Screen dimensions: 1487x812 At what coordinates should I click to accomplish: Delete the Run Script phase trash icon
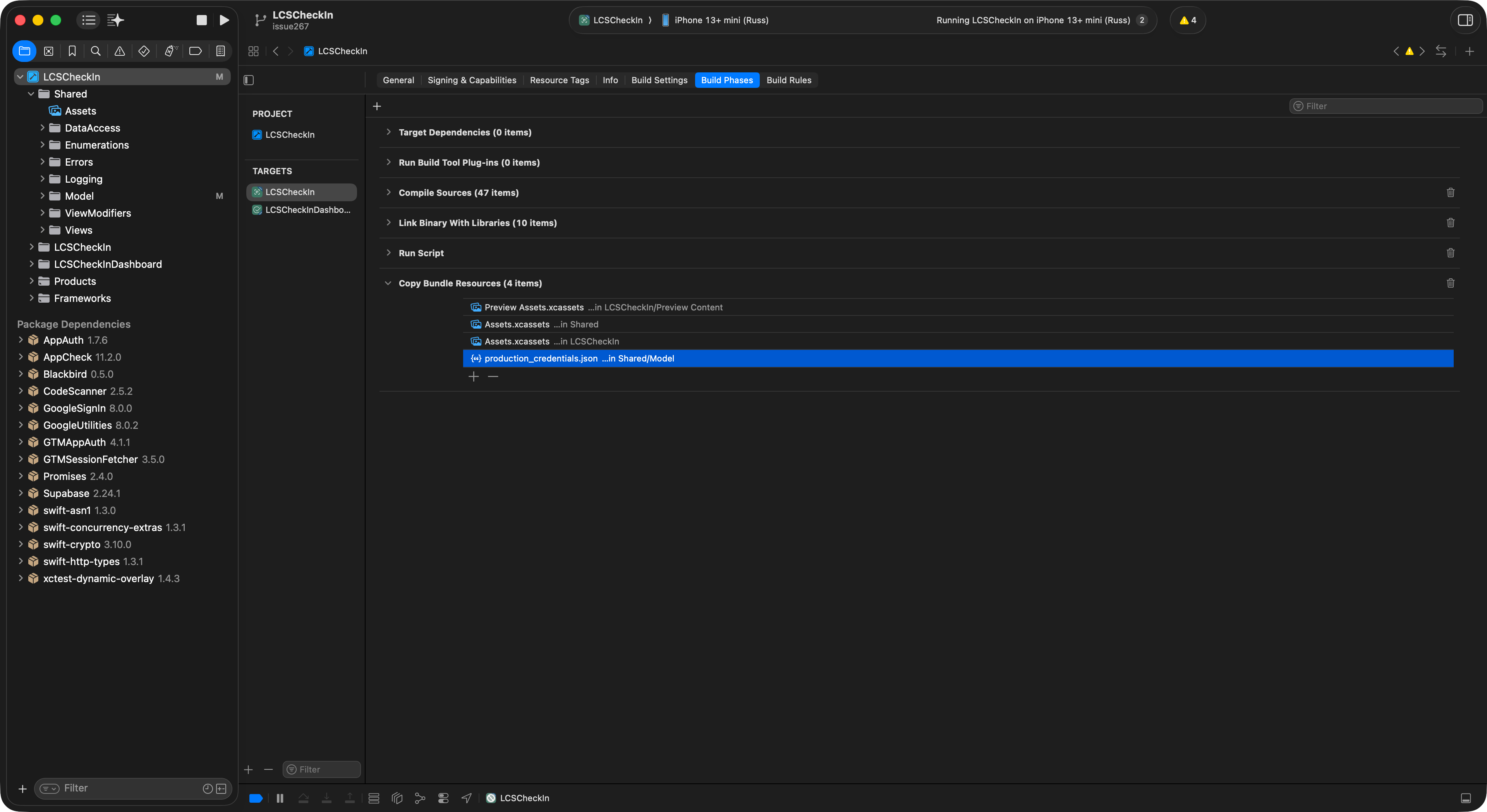[x=1450, y=253]
